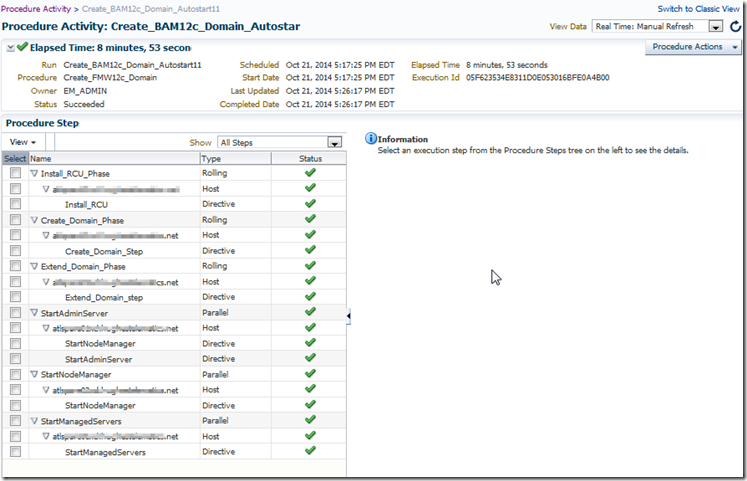The height and width of the screenshot is (481, 747).
Task: Collapse the Extend_Domain_Phase tree node
Action: 34,266
